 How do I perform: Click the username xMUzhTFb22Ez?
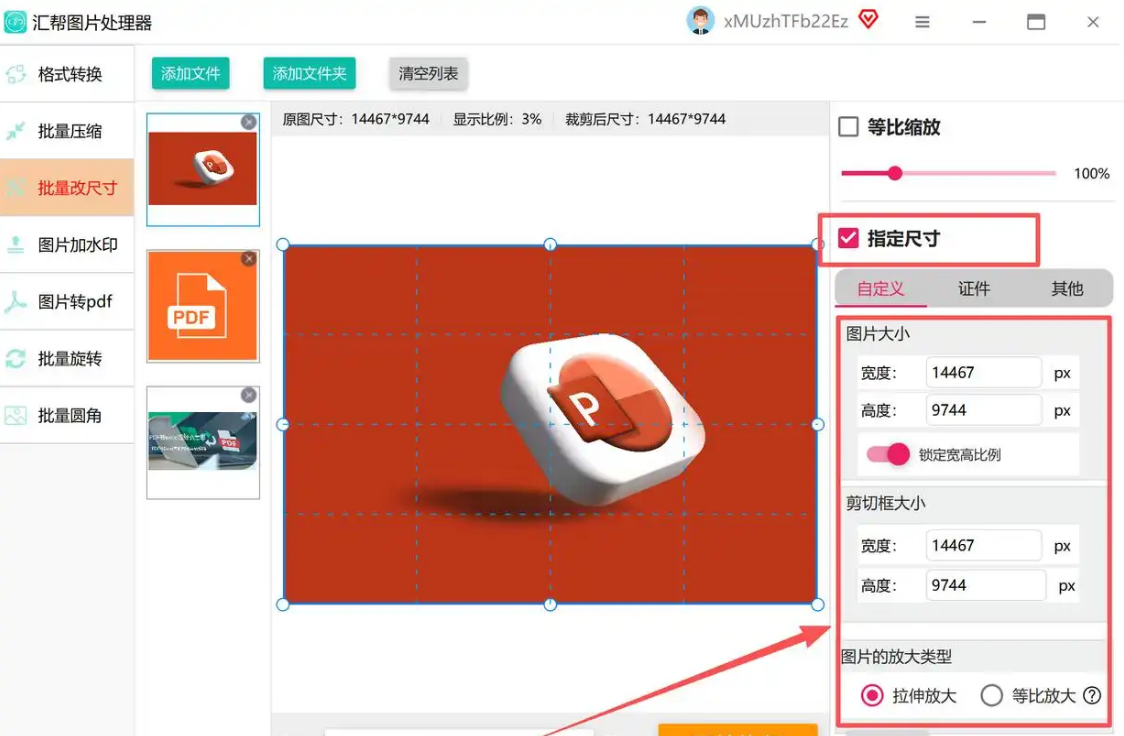pyautogui.click(x=786, y=21)
